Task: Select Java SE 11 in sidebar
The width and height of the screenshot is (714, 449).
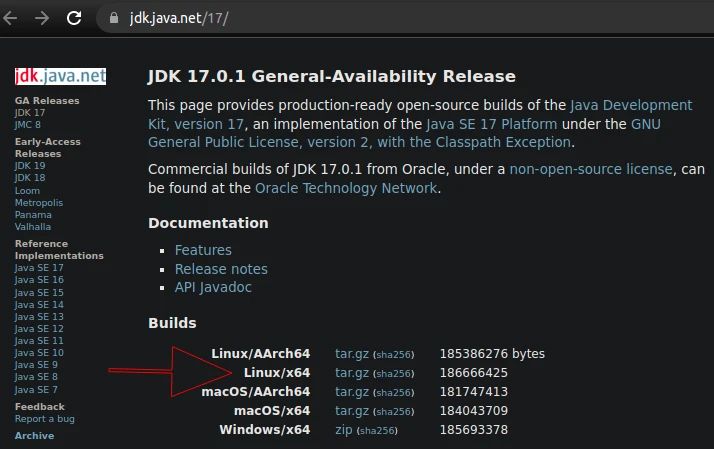Action: pyautogui.click(x=39, y=341)
